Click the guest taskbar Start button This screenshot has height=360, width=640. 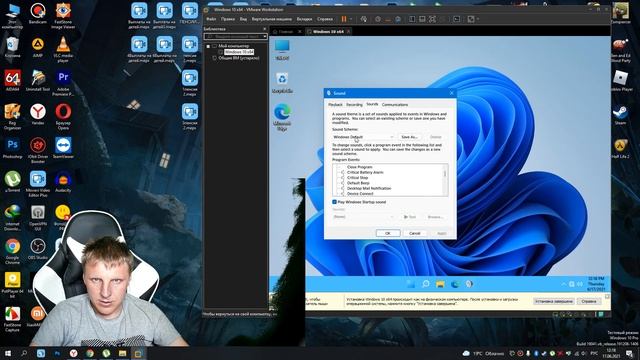[411, 284]
